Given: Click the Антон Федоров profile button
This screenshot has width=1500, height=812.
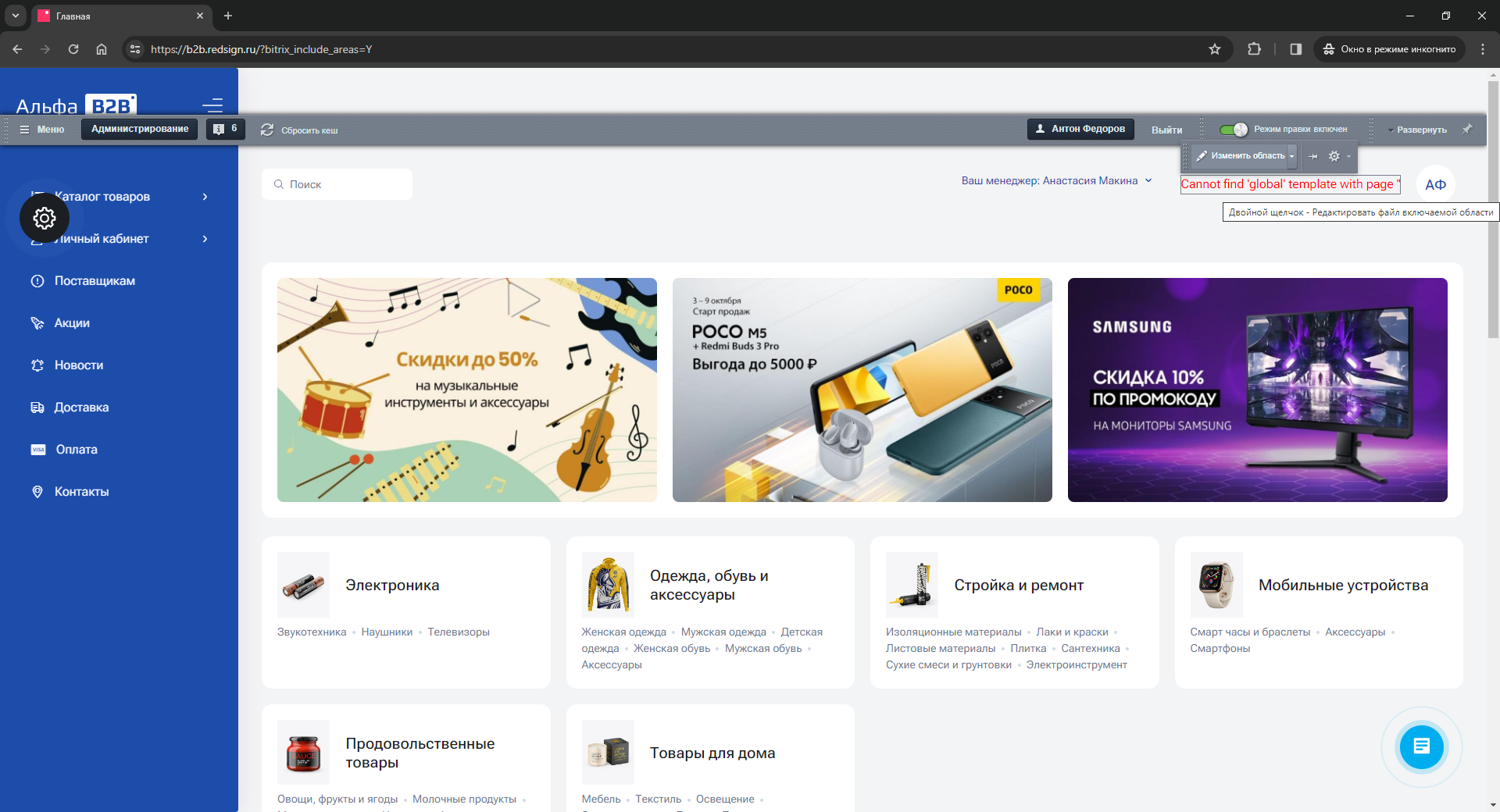Looking at the screenshot, I should tap(1080, 129).
